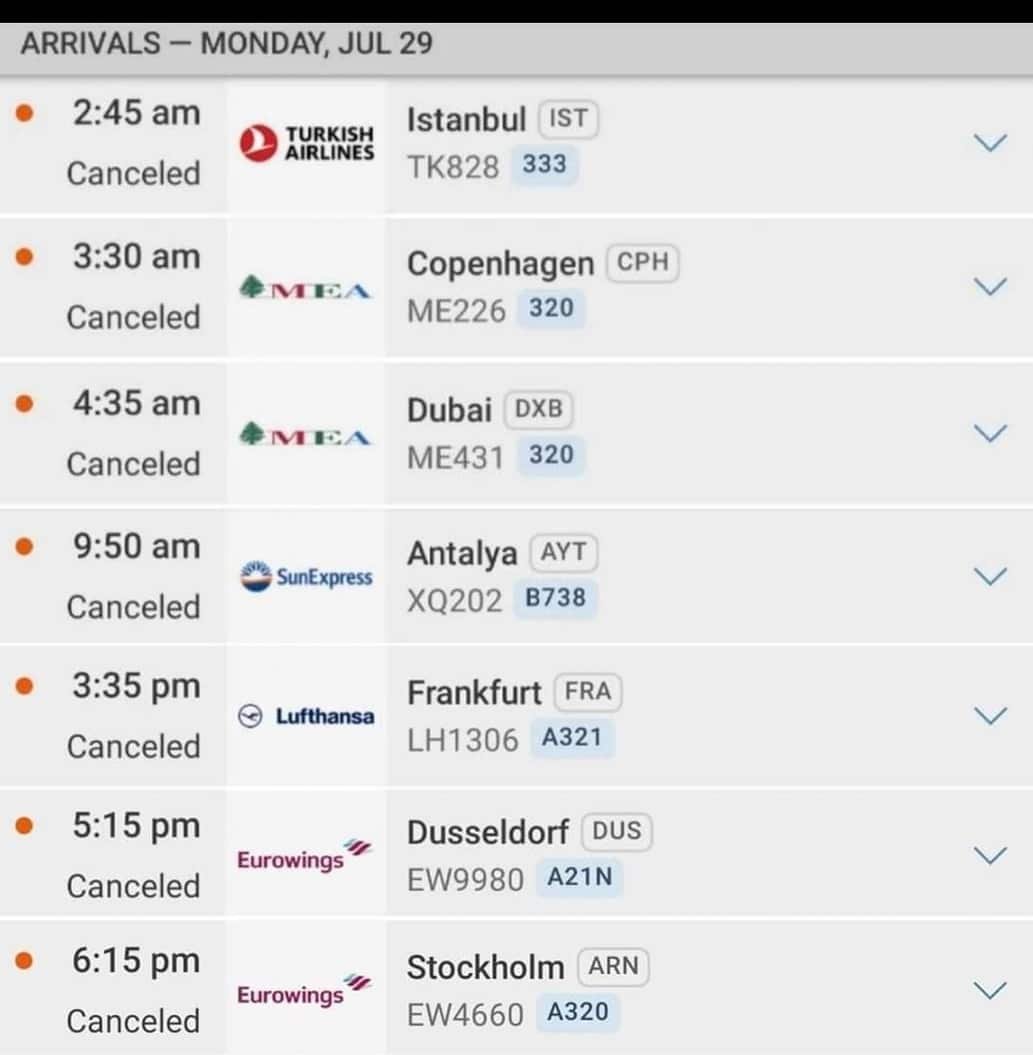Open the Dubai destination name
The height and width of the screenshot is (1055, 1033).
pyautogui.click(x=449, y=410)
